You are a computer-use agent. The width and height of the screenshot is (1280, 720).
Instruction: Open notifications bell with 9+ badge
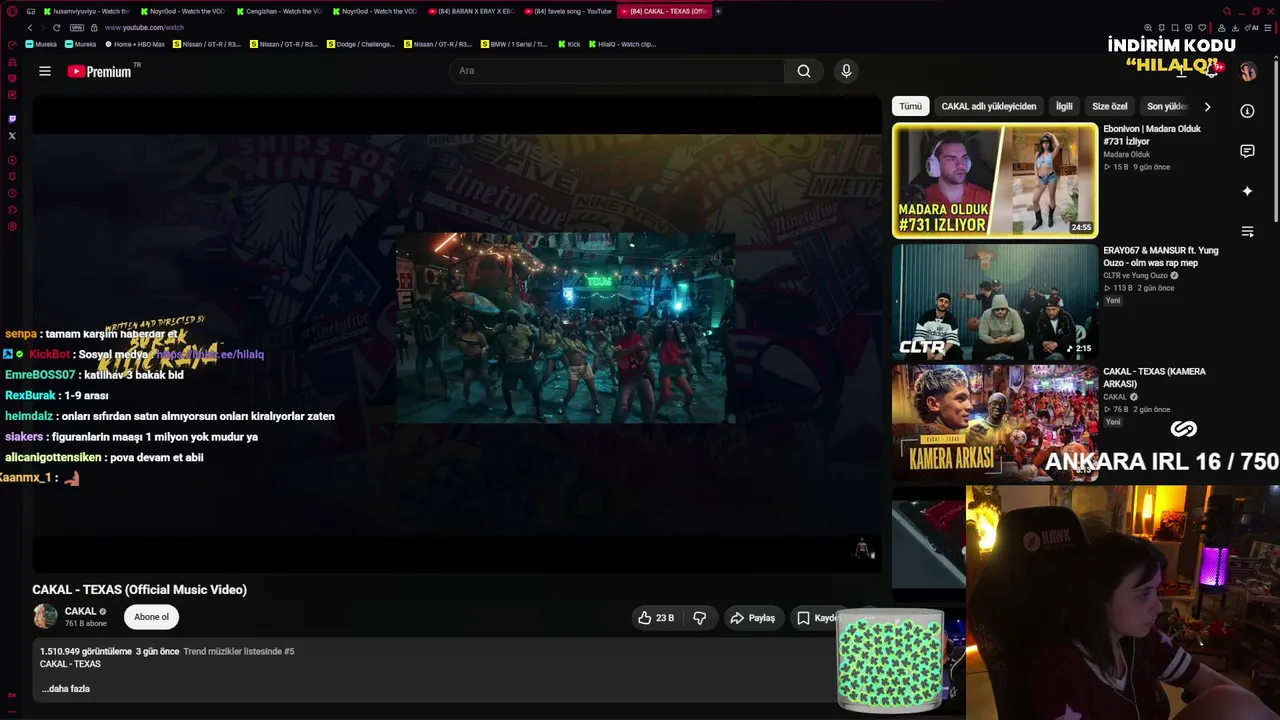1212,71
